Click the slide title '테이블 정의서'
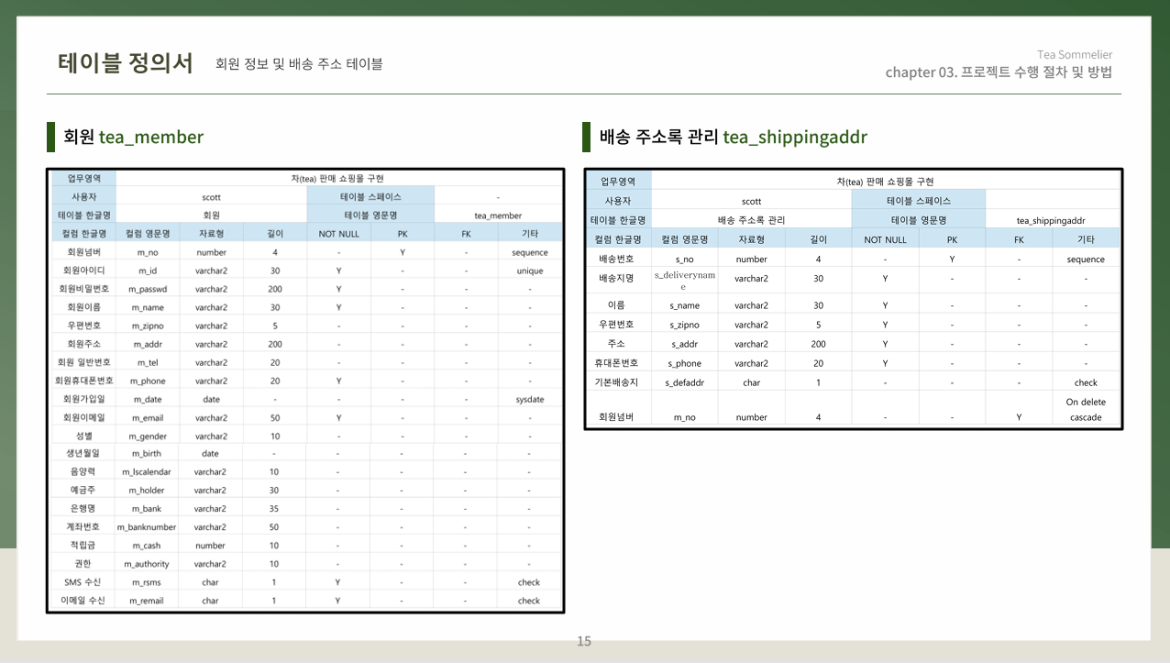The height and width of the screenshot is (663, 1170). (125, 63)
